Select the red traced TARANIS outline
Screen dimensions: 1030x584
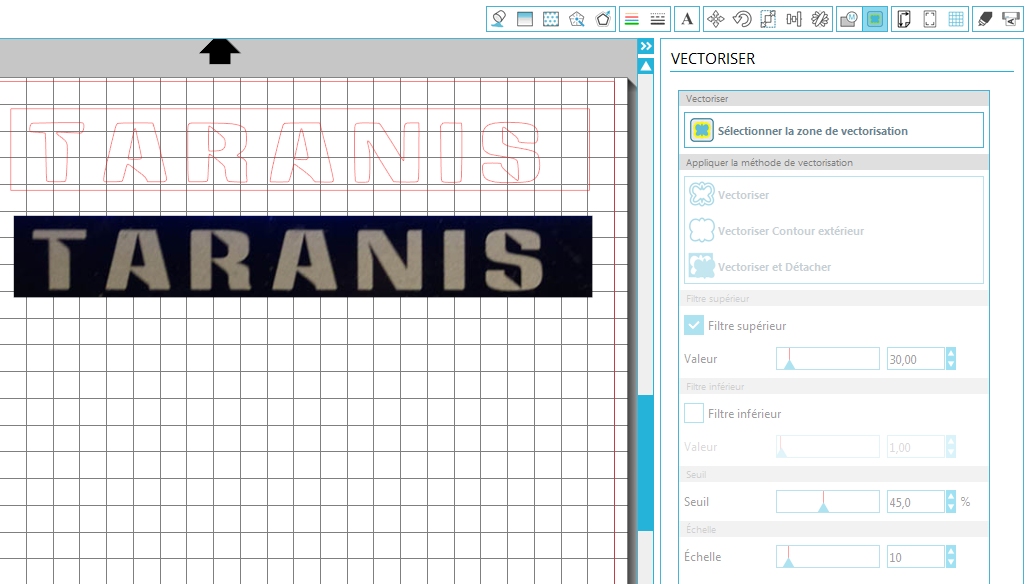pyautogui.click(x=300, y=150)
